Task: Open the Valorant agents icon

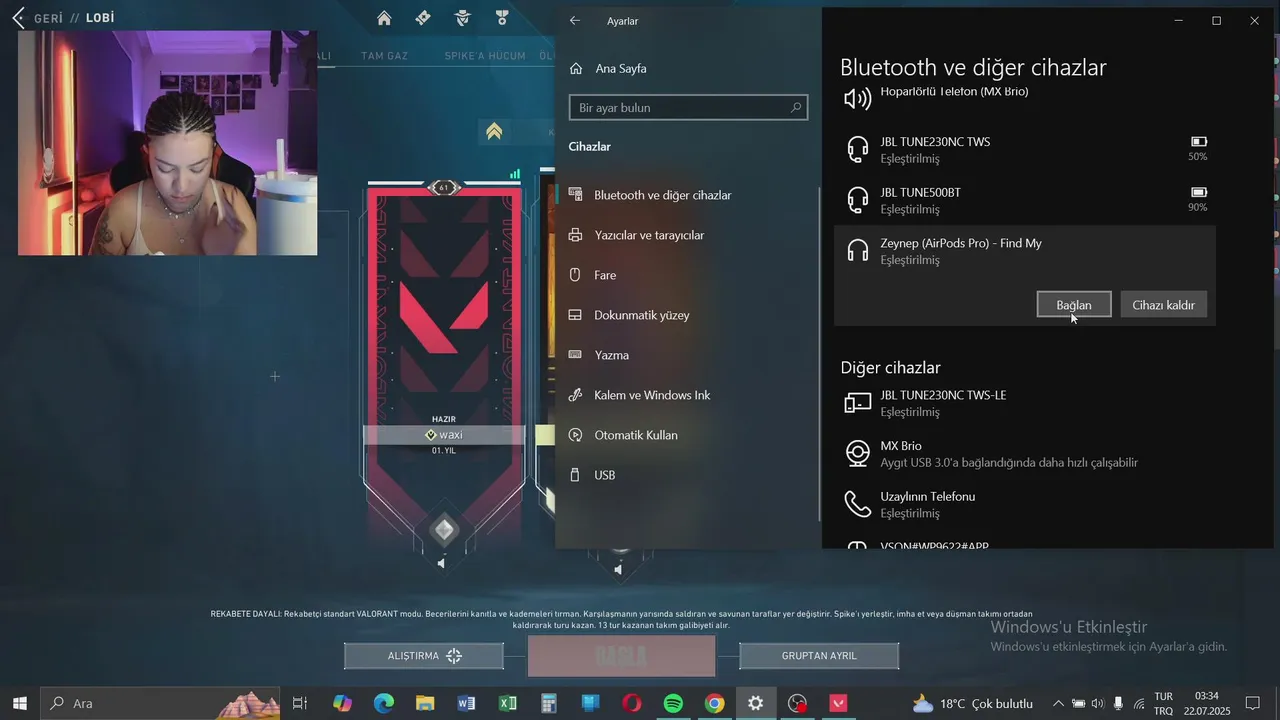Action: click(x=462, y=18)
